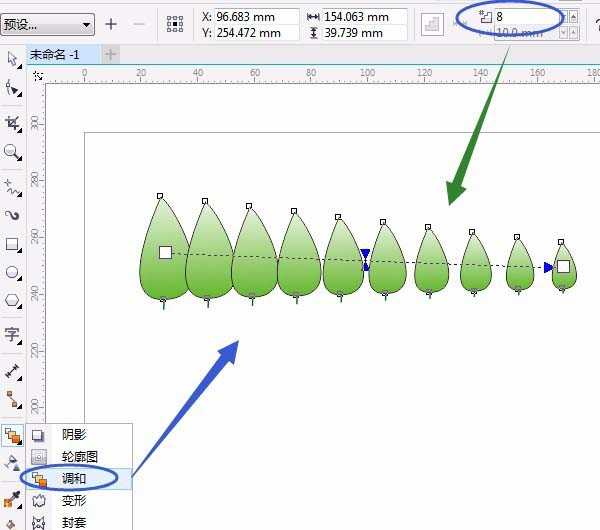Open the 预设 presets dropdown
The image size is (600, 530).
pos(48,24)
